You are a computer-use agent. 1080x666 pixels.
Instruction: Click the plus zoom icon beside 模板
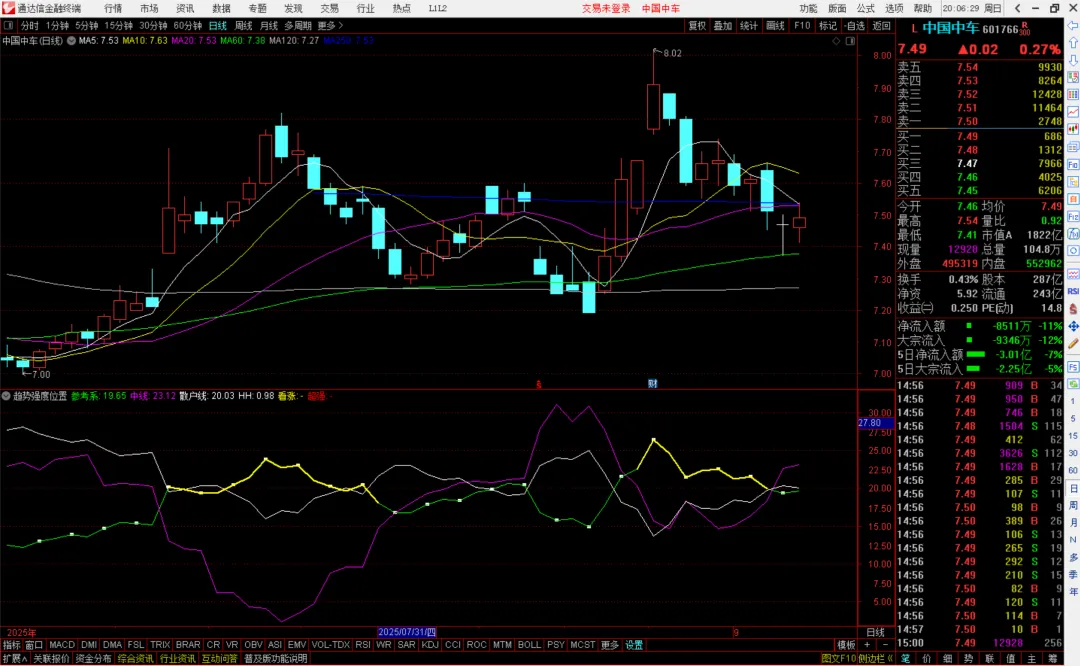point(867,645)
